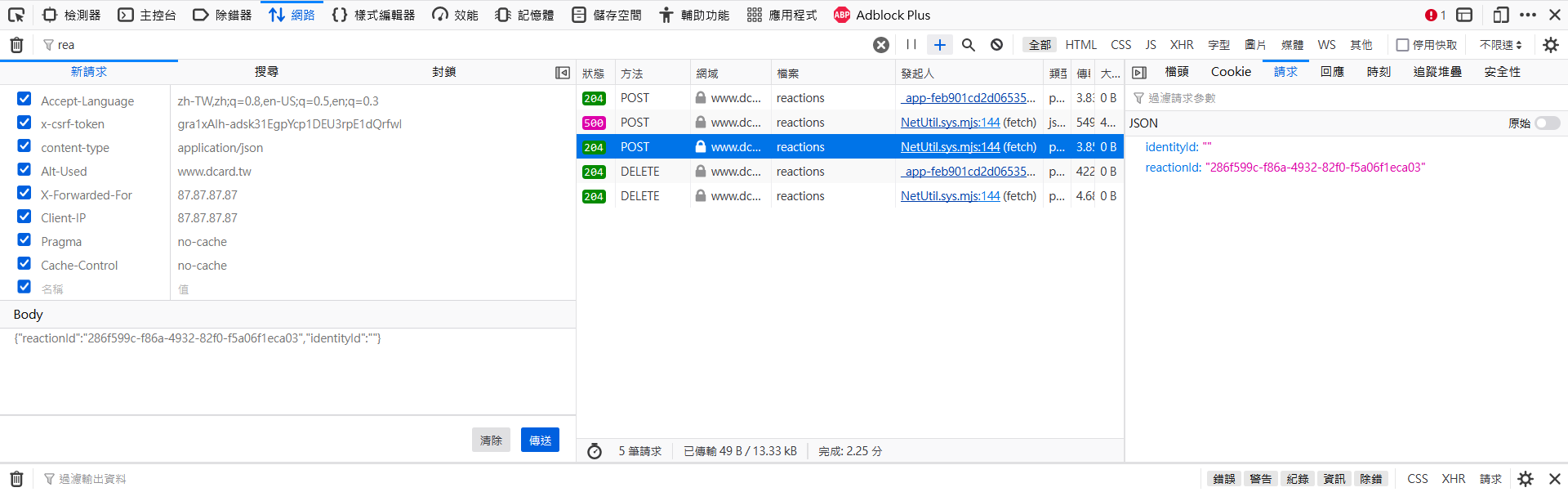
Task: Click the URL filter field containing 'rea'
Action: (x=457, y=45)
